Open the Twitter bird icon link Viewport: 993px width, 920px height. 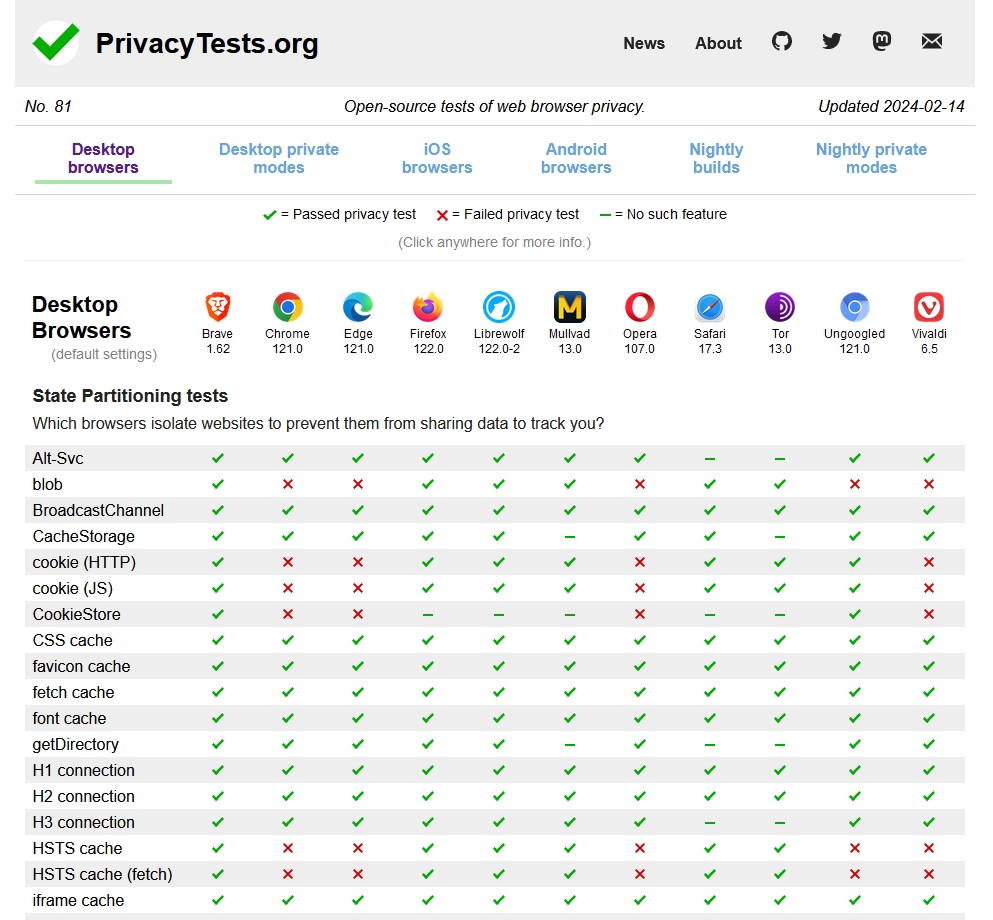pos(832,42)
